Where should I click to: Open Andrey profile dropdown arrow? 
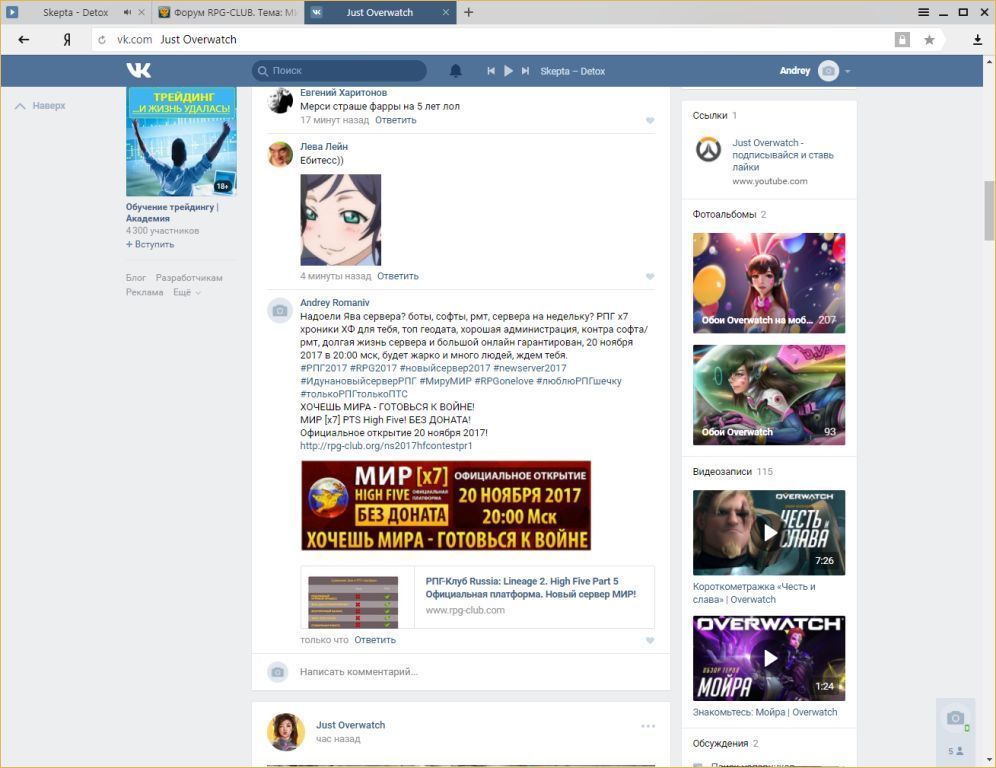tap(848, 71)
